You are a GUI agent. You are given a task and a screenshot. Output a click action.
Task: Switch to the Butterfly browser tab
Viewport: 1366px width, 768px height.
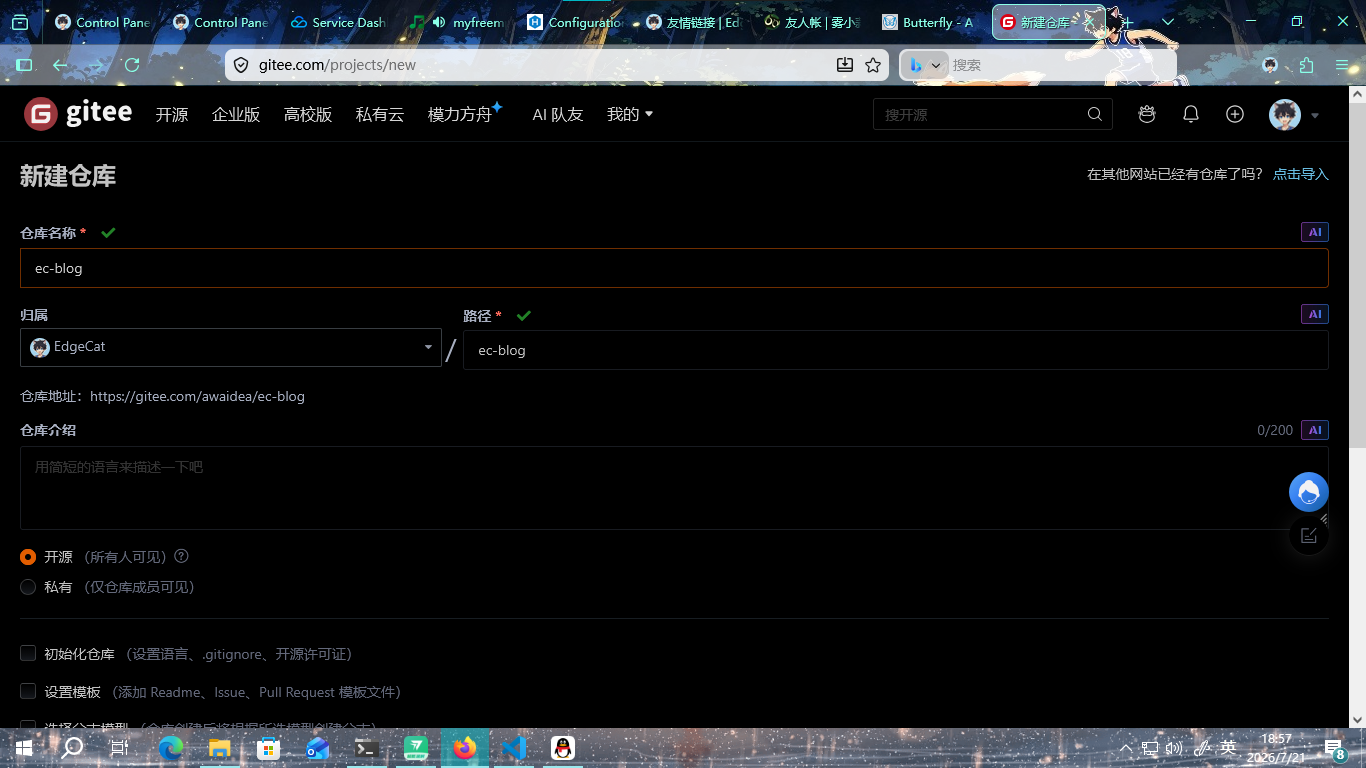(929, 22)
